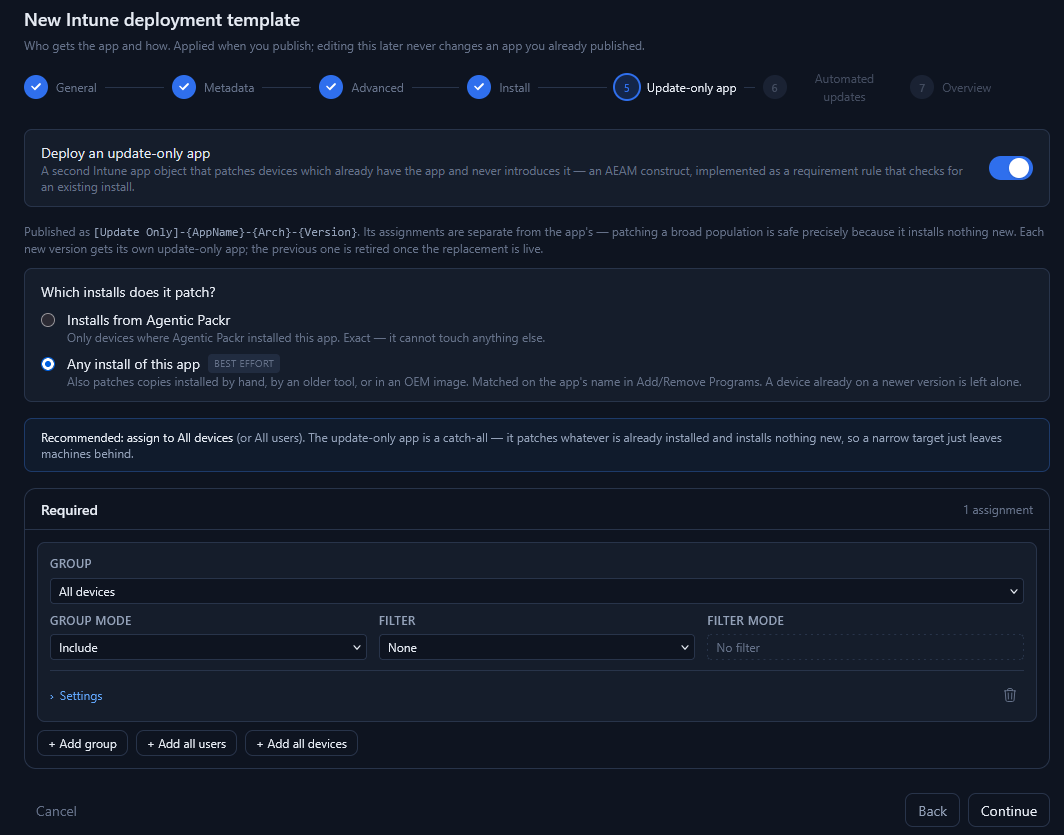Click the New Intune deployment template title
The width and height of the screenshot is (1064, 835).
coord(162,20)
